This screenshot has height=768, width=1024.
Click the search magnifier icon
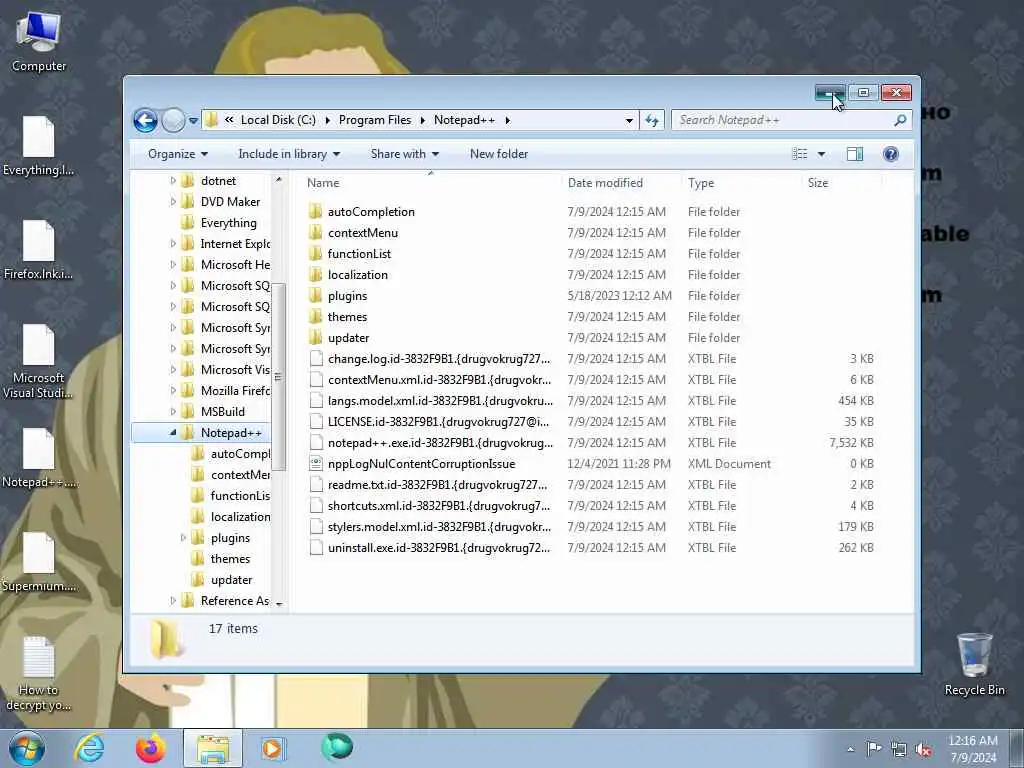point(900,120)
